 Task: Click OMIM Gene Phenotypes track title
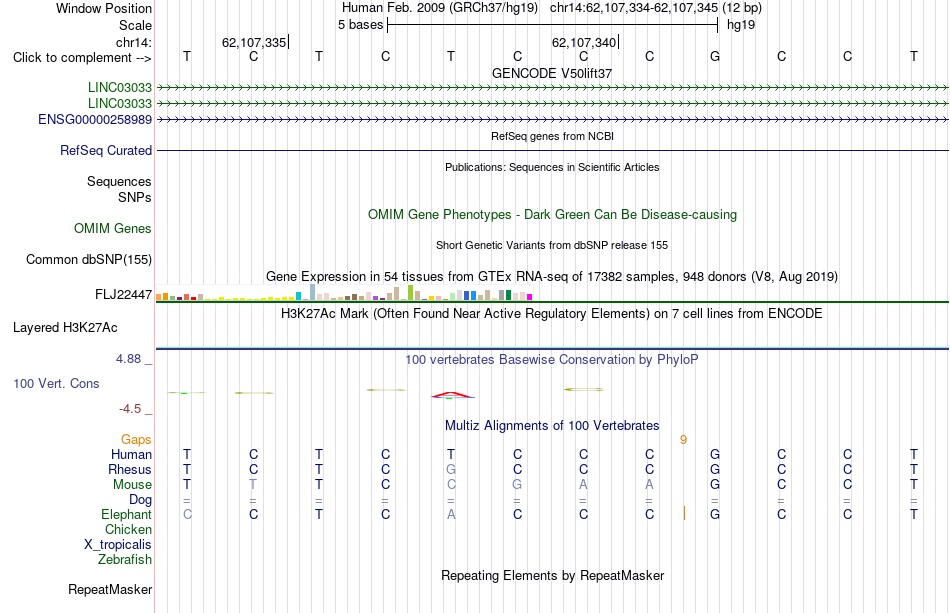(x=552, y=214)
